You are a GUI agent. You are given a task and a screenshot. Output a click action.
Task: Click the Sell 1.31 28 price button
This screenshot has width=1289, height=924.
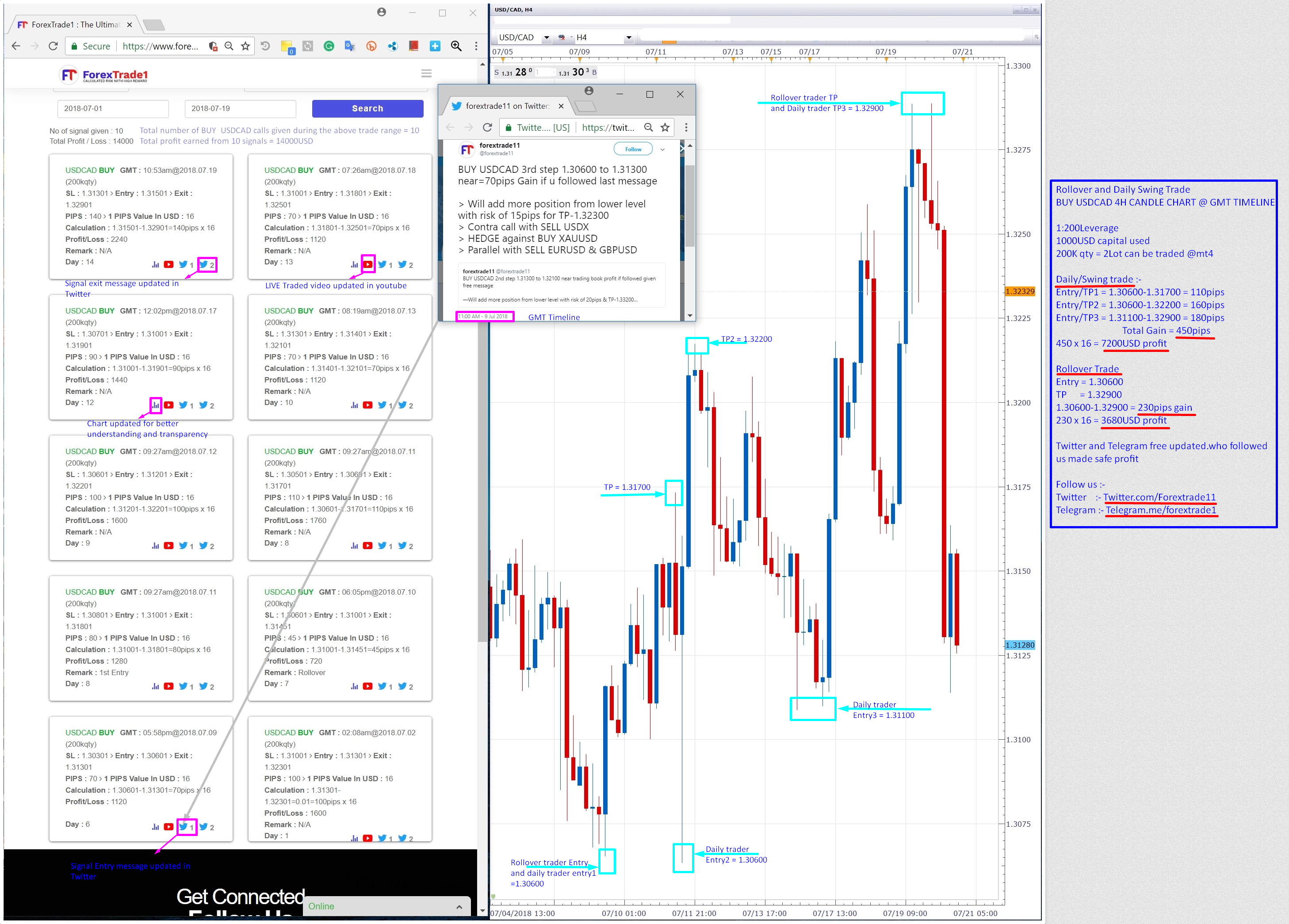click(514, 72)
